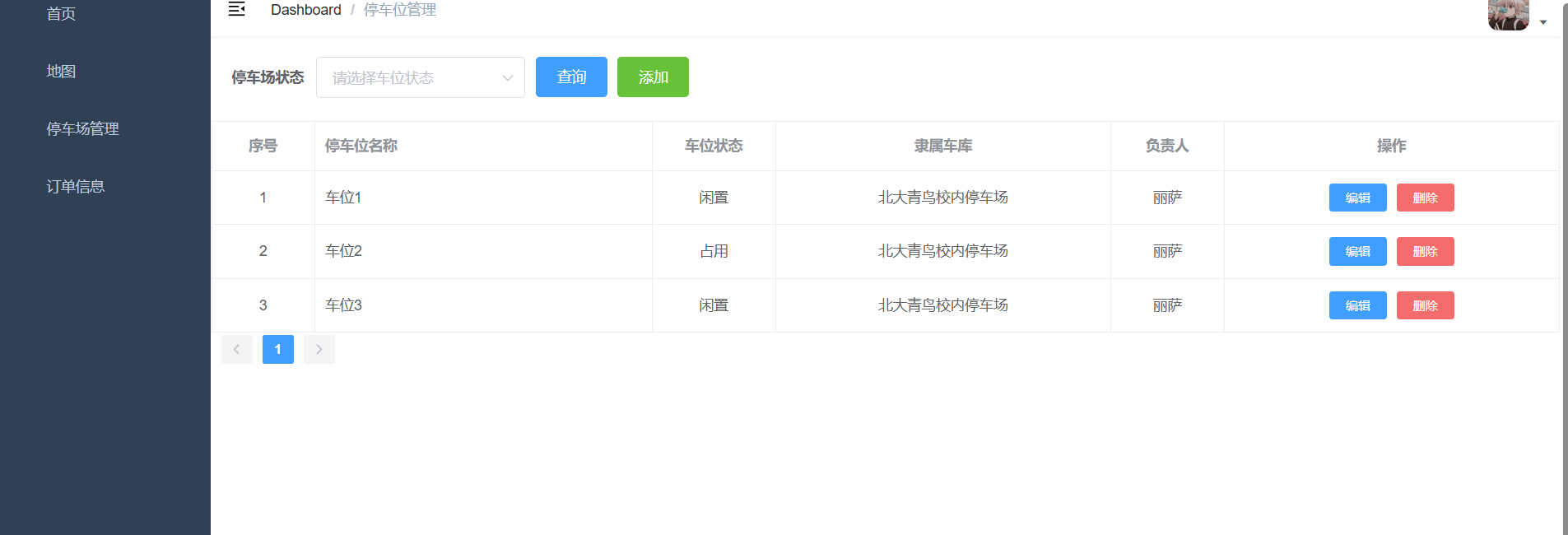
Task: Click the dropdown chevron in the status select
Action: (508, 77)
